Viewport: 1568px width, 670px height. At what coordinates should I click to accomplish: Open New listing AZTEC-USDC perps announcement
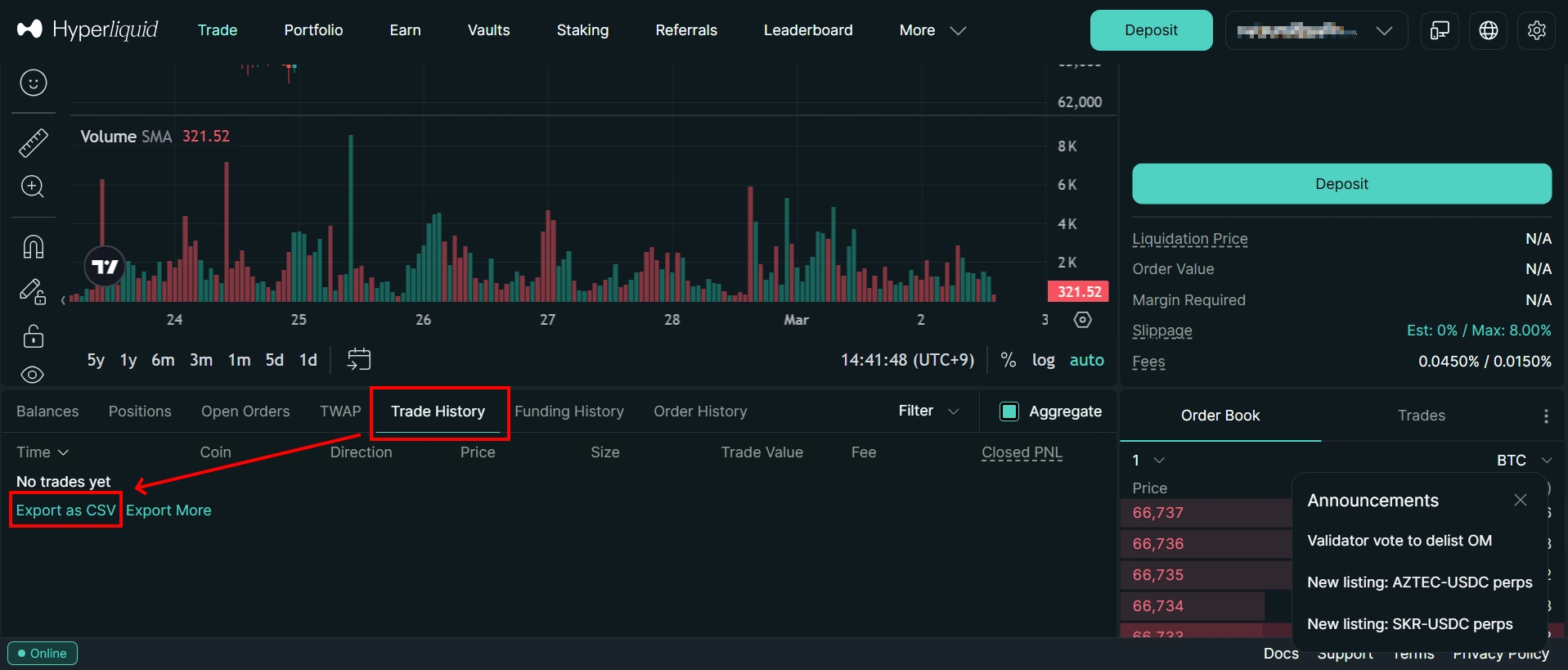coord(1420,582)
